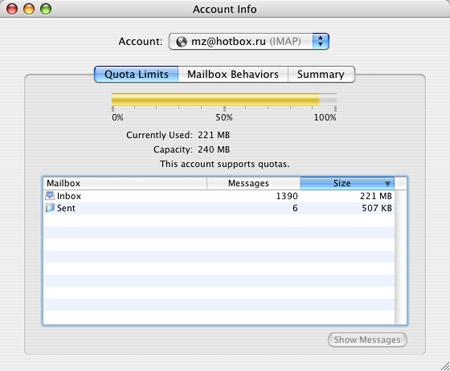Click the Inbox mailbox icon

pyautogui.click(x=50, y=196)
